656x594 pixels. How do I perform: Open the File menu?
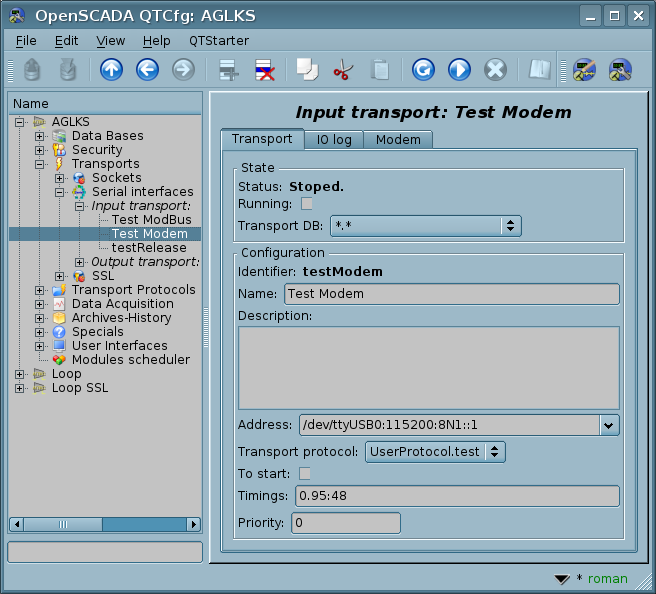26,41
